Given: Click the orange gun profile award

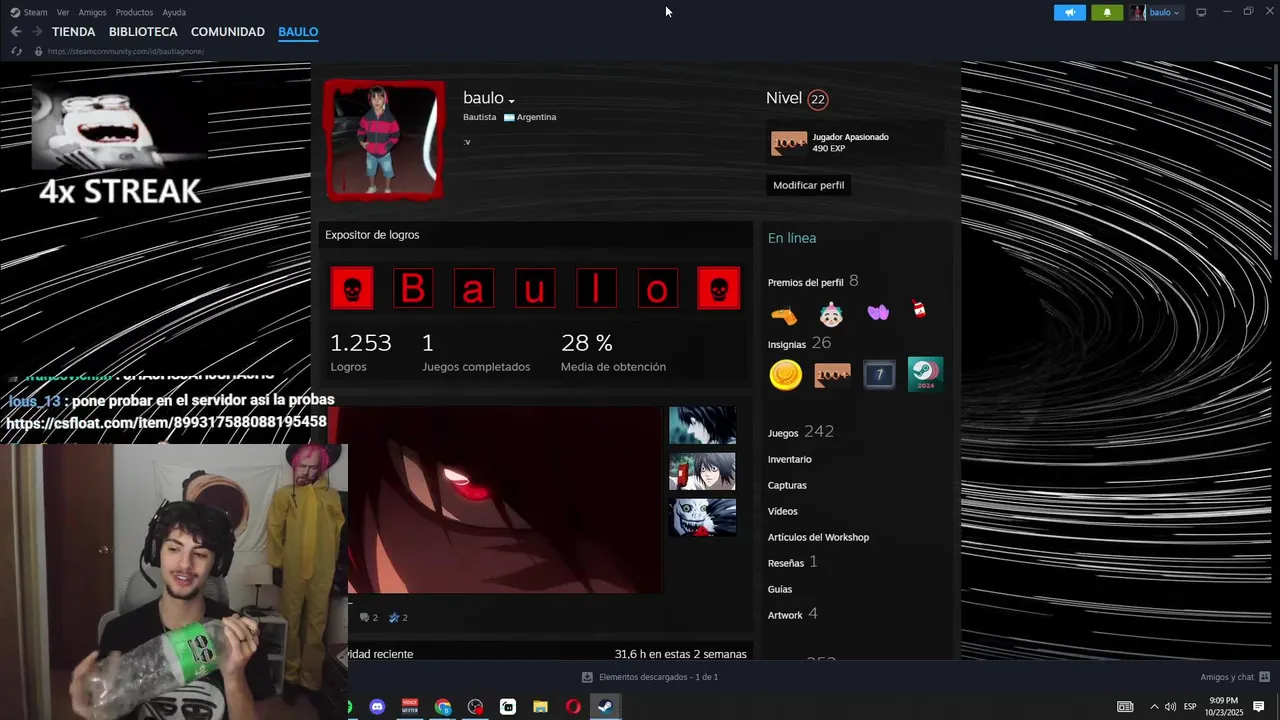Looking at the screenshot, I should (785, 315).
